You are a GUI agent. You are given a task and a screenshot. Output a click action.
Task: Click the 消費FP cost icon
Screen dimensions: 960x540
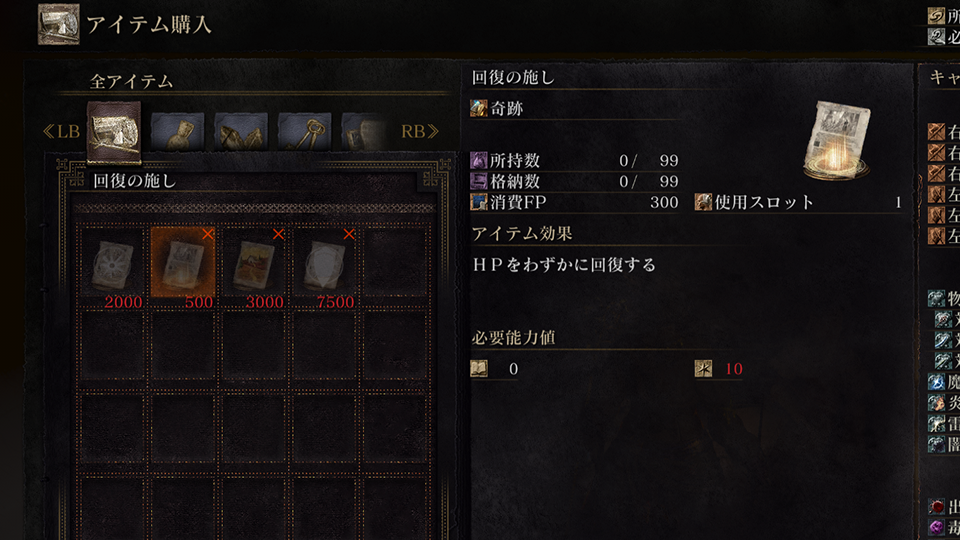tap(478, 202)
